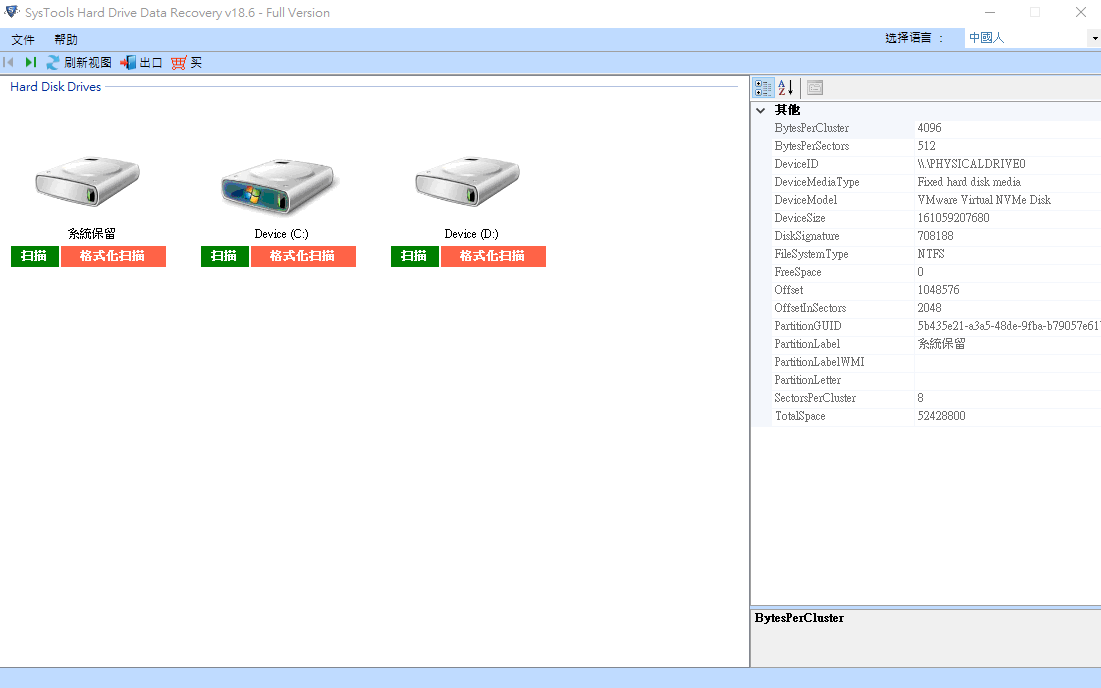Select the Device (C:) drive icon
This screenshot has width=1101, height=688.
[279, 186]
